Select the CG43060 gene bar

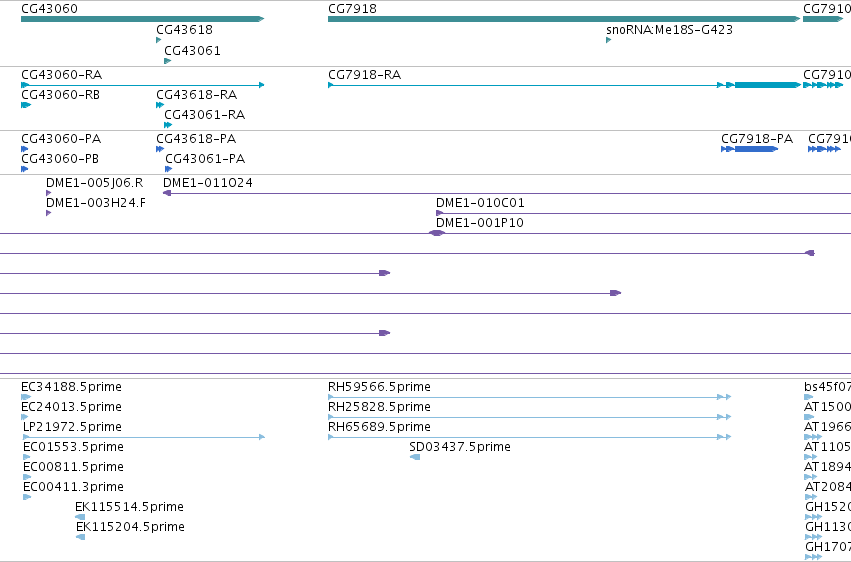click(x=142, y=19)
